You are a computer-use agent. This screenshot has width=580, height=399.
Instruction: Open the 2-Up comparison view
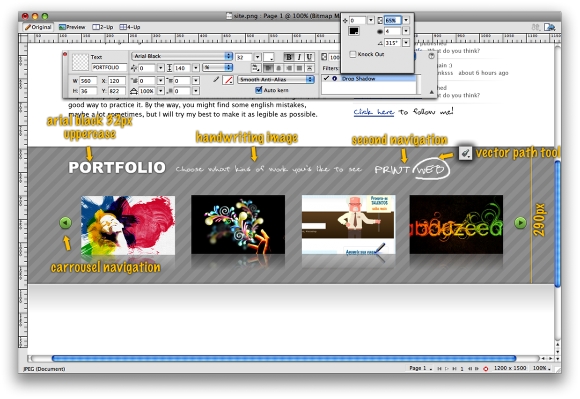point(103,27)
